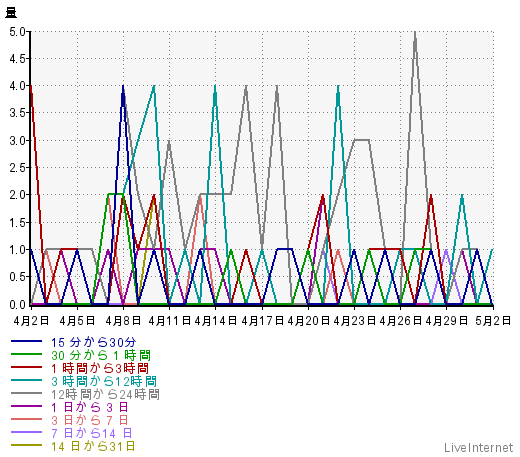Click the gray peak at value 5.0

tap(415, 32)
